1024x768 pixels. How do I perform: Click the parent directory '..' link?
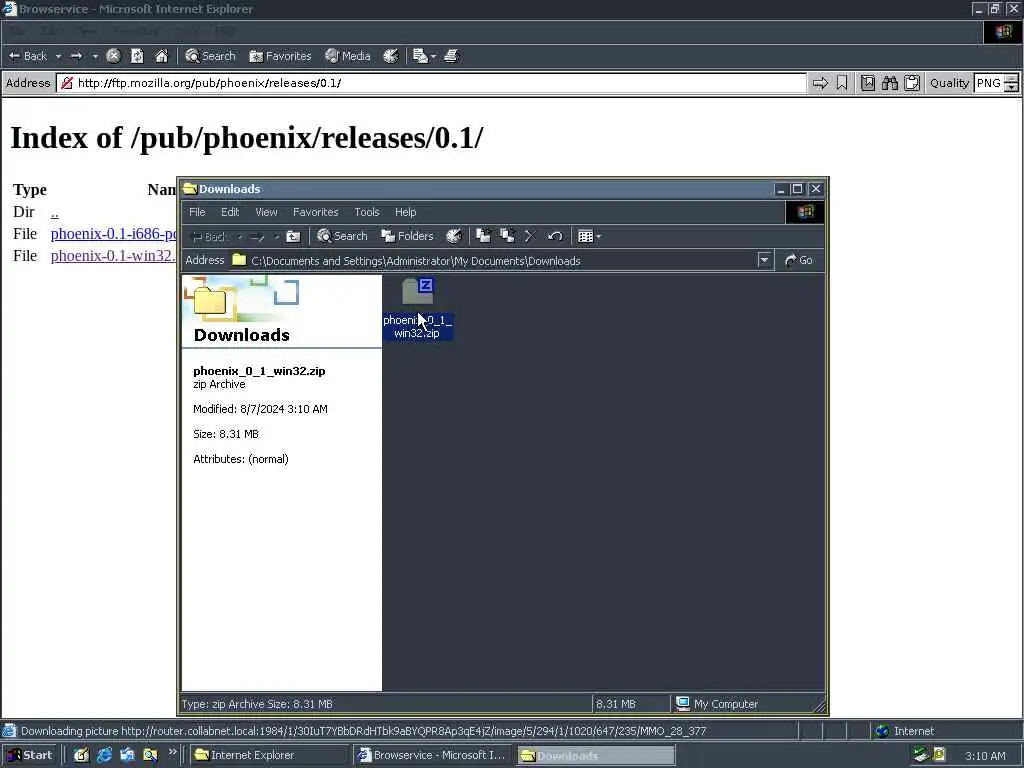tap(54, 212)
